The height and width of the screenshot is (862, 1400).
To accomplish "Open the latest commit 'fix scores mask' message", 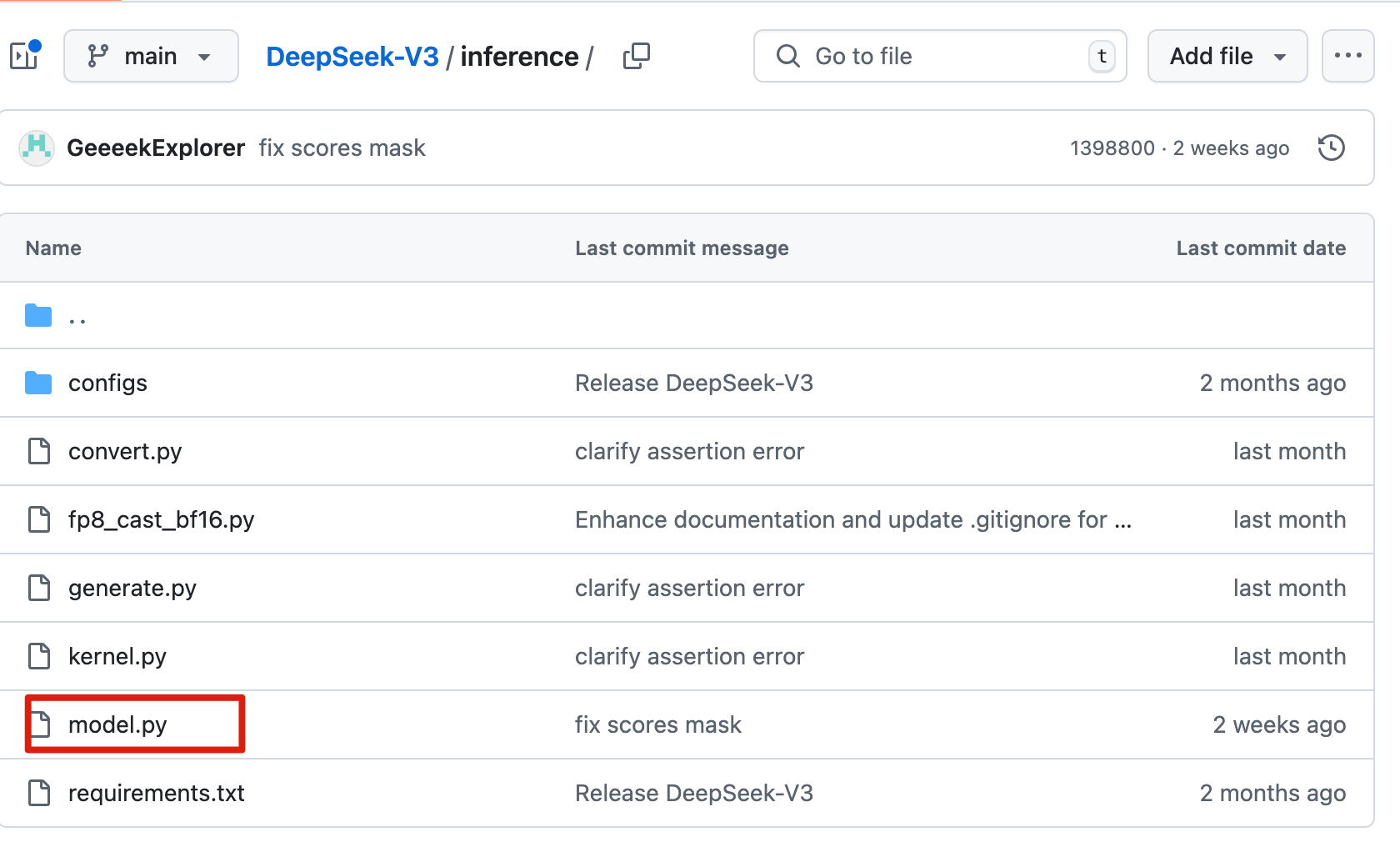I will [x=342, y=148].
